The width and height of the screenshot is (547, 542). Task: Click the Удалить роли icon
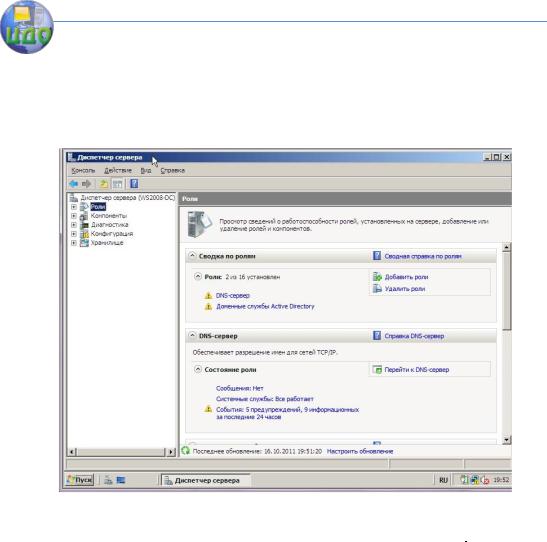377,288
